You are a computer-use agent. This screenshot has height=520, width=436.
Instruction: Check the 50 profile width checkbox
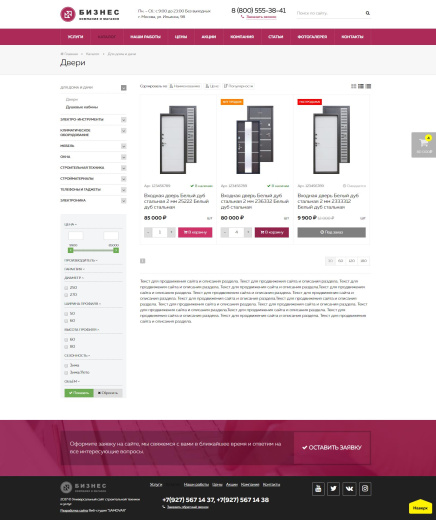[x=66, y=314]
